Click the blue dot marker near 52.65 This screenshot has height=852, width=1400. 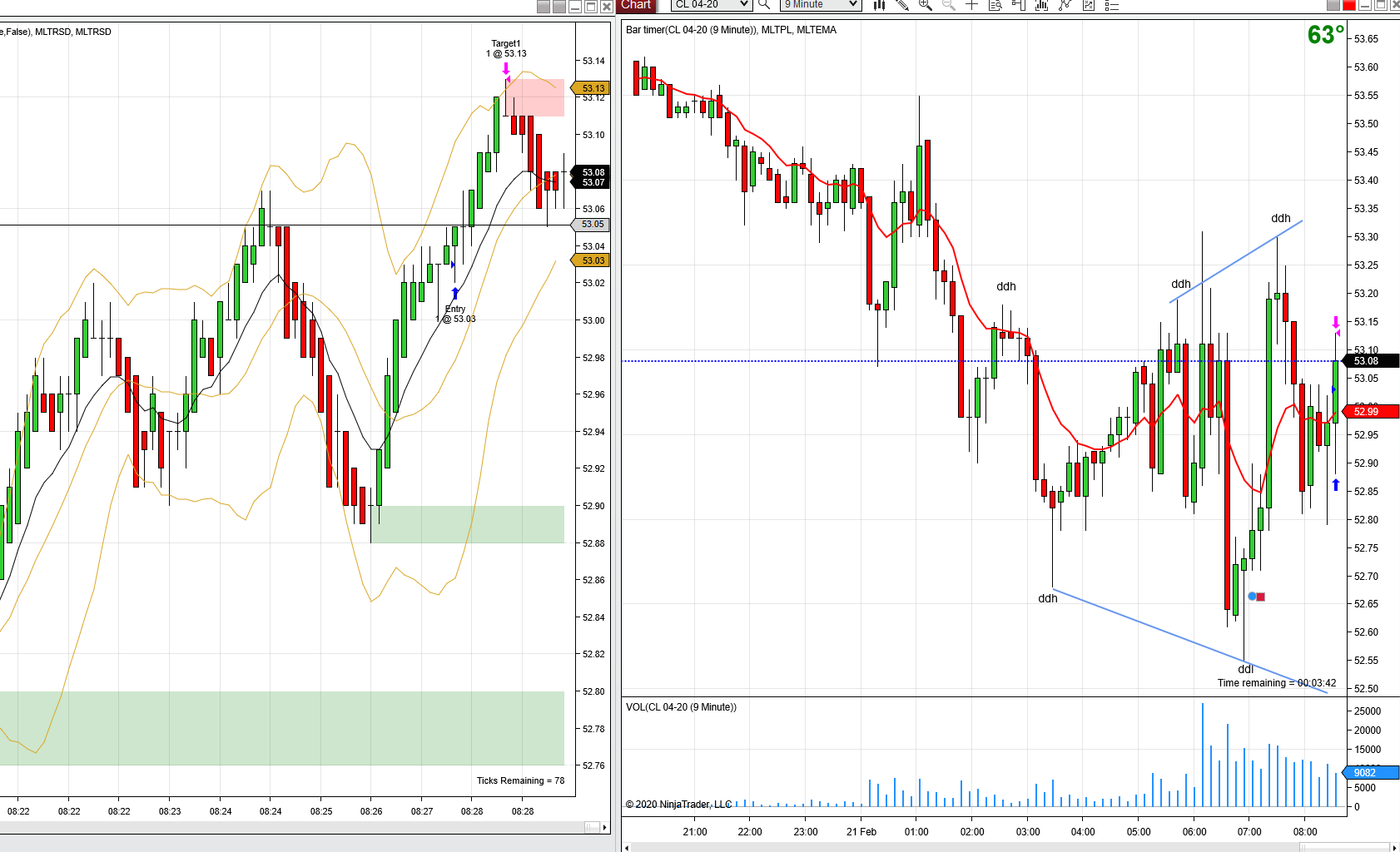tap(1252, 597)
